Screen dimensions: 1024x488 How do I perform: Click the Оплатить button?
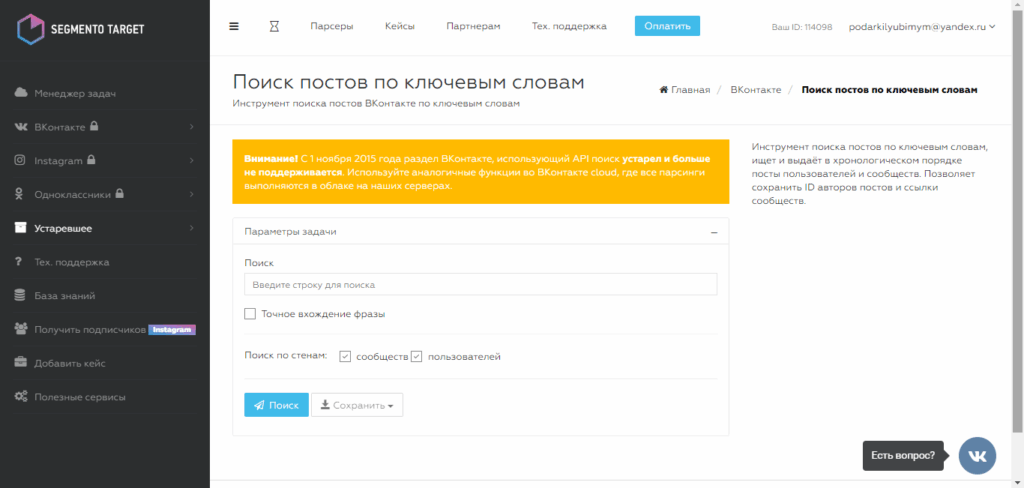667,26
